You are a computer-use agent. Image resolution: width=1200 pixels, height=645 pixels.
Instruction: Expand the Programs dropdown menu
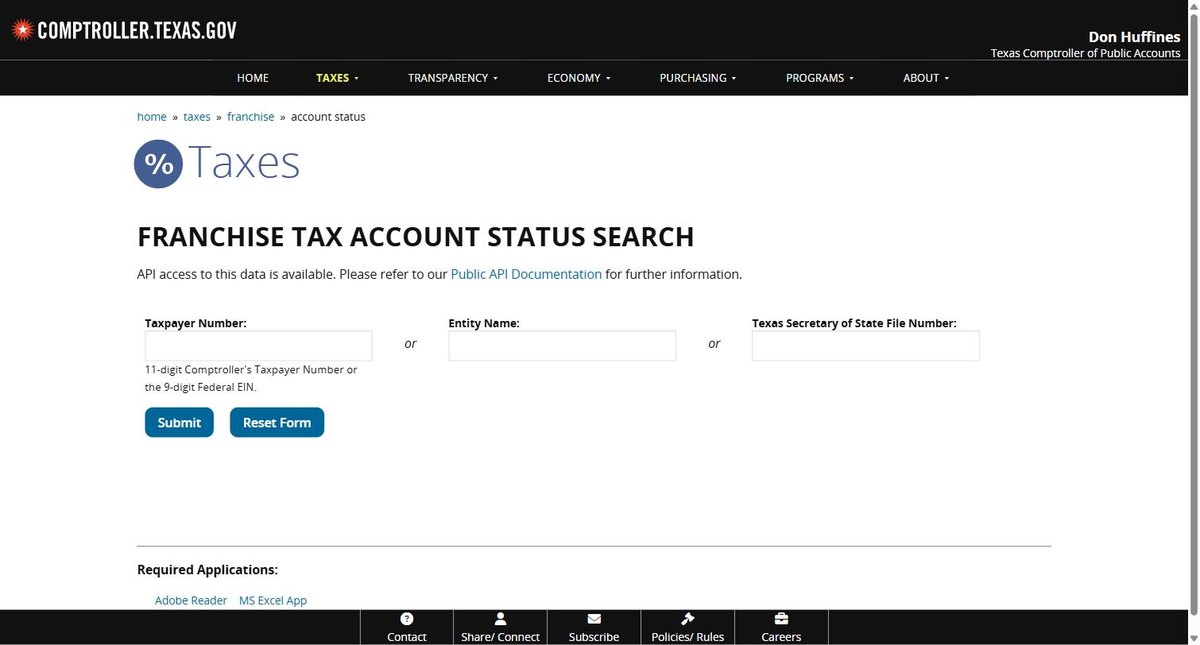click(x=820, y=78)
